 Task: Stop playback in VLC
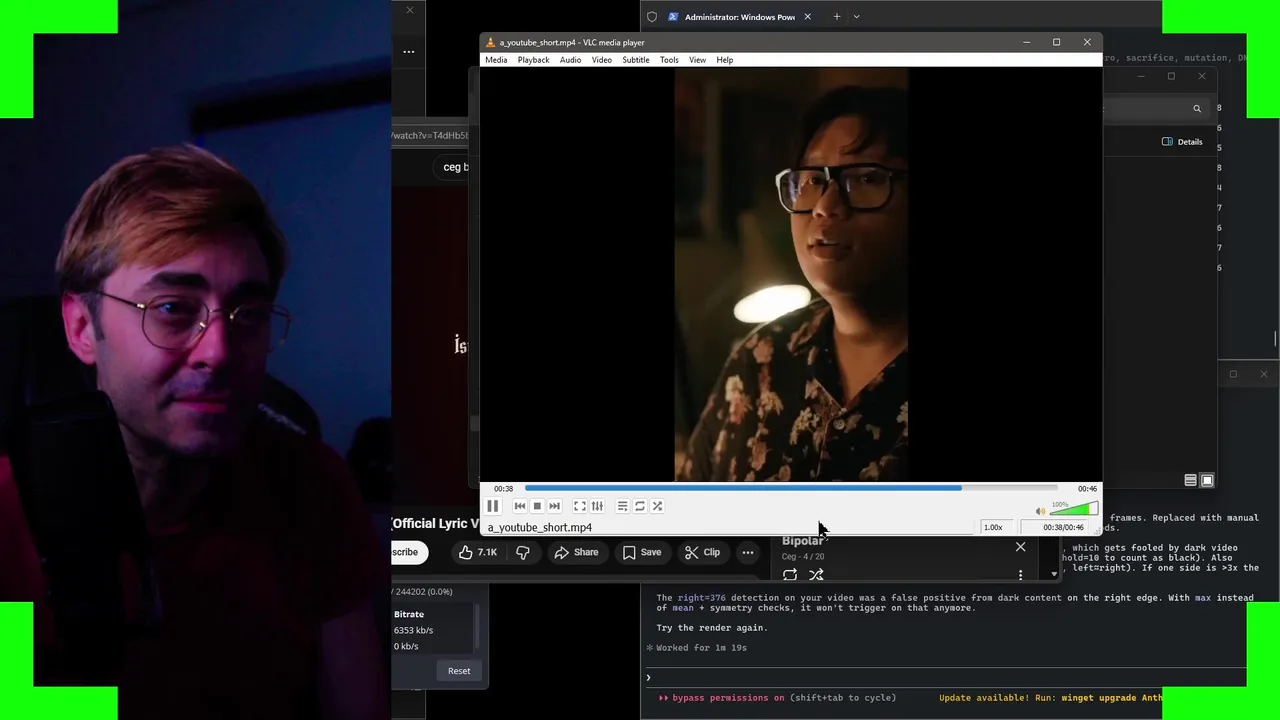tap(537, 506)
